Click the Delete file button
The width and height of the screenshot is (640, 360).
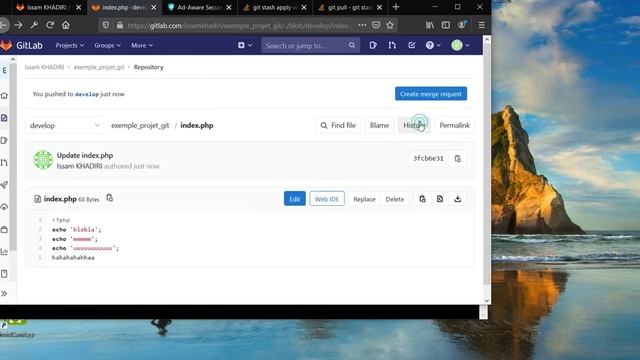tap(394, 199)
